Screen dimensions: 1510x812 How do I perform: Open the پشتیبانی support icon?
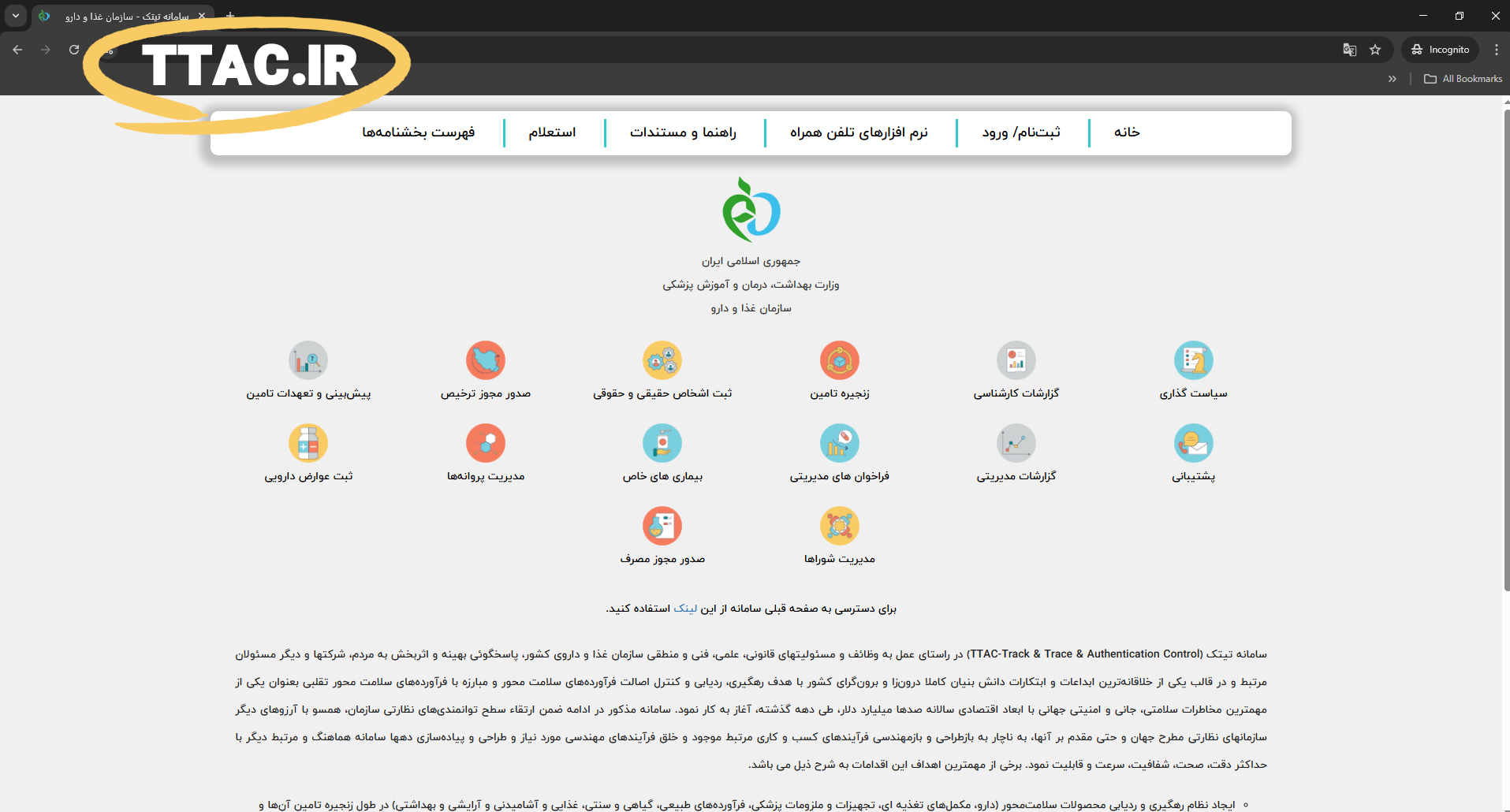tap(1193, 444)
